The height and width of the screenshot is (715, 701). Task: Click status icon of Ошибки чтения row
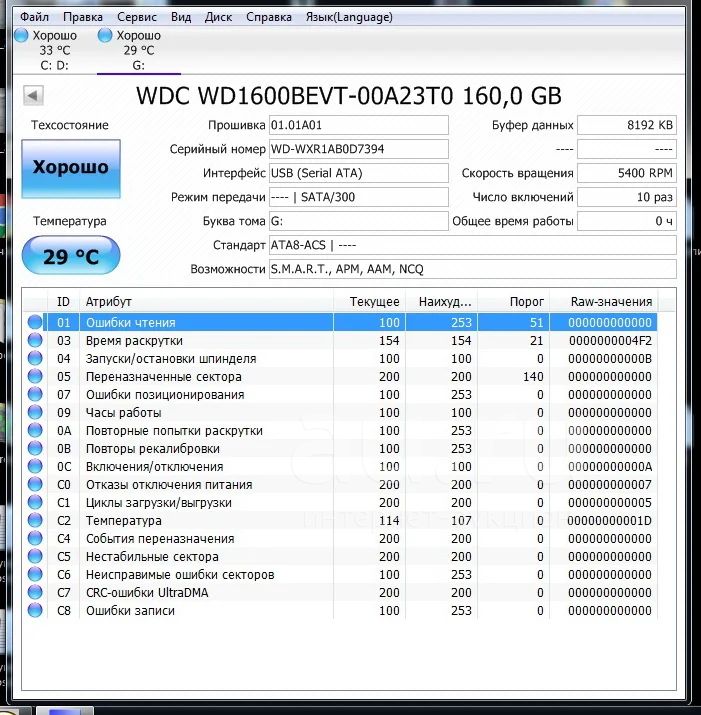tap(35, 322)
